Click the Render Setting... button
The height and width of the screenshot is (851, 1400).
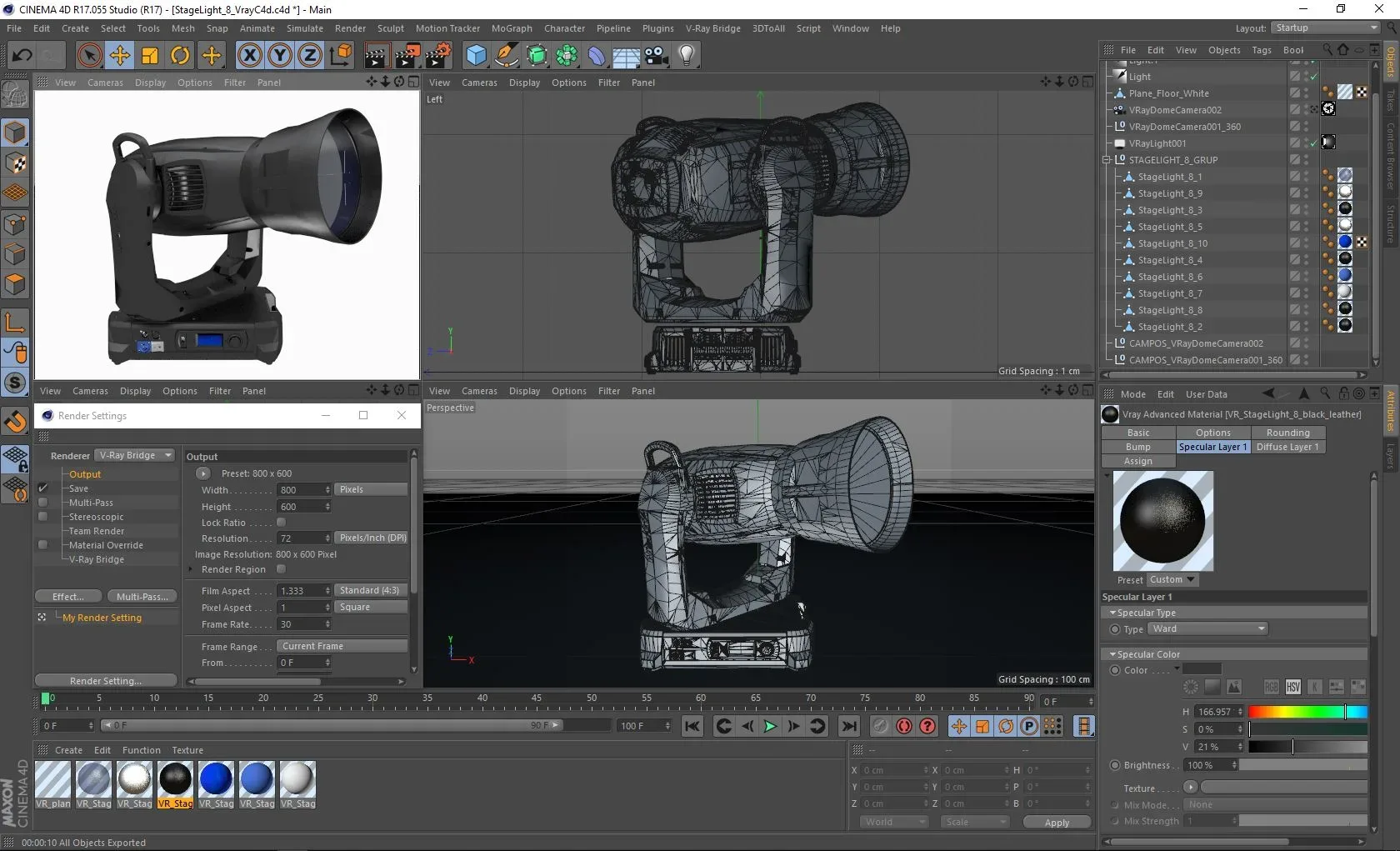[106, 681]
